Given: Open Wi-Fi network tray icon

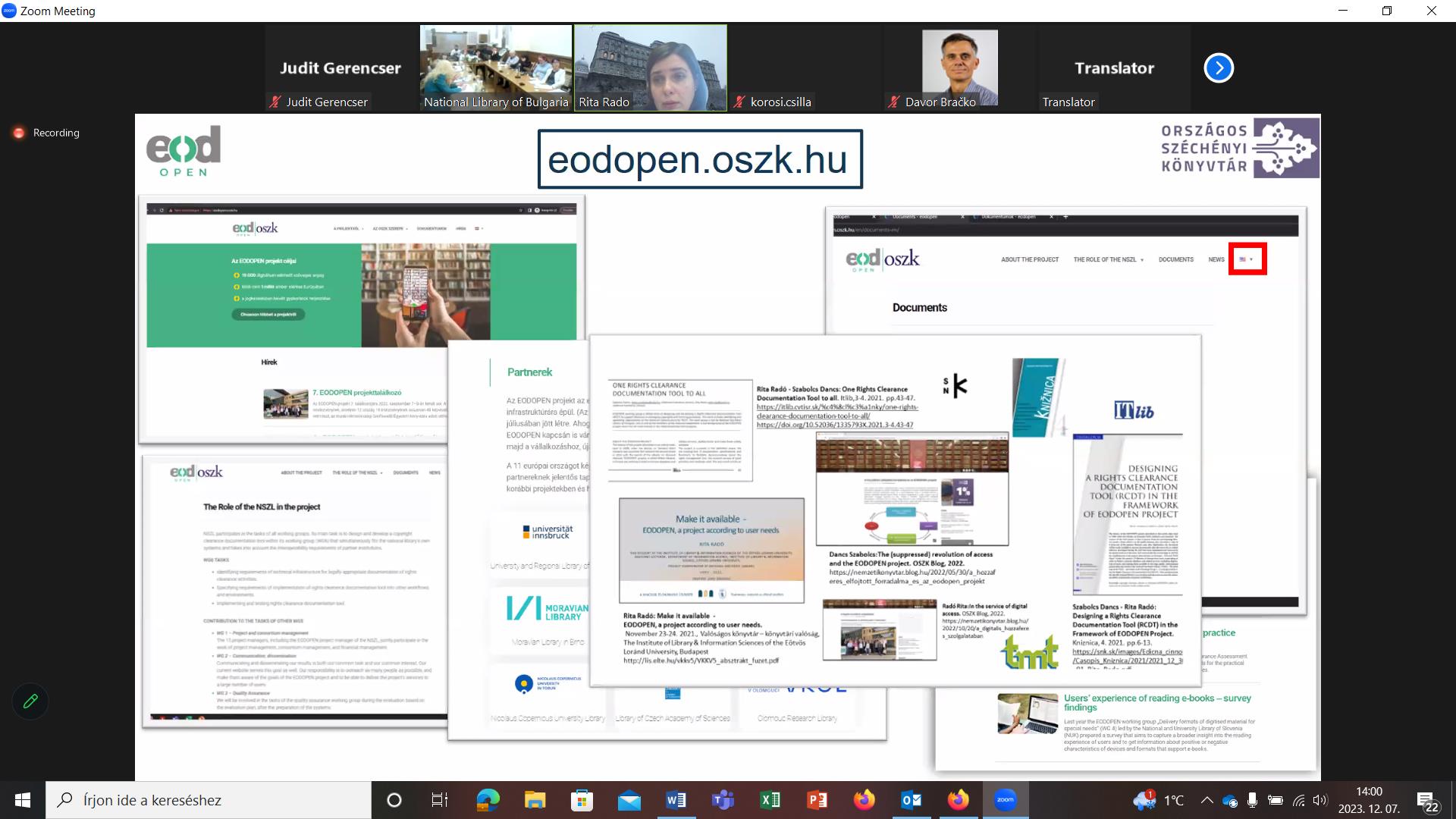Looking at the screenshot, I should [1298, 800].
